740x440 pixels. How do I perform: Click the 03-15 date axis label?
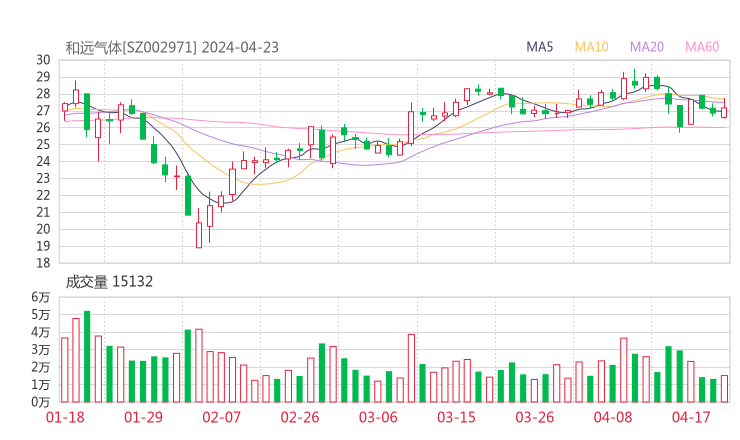456,417
